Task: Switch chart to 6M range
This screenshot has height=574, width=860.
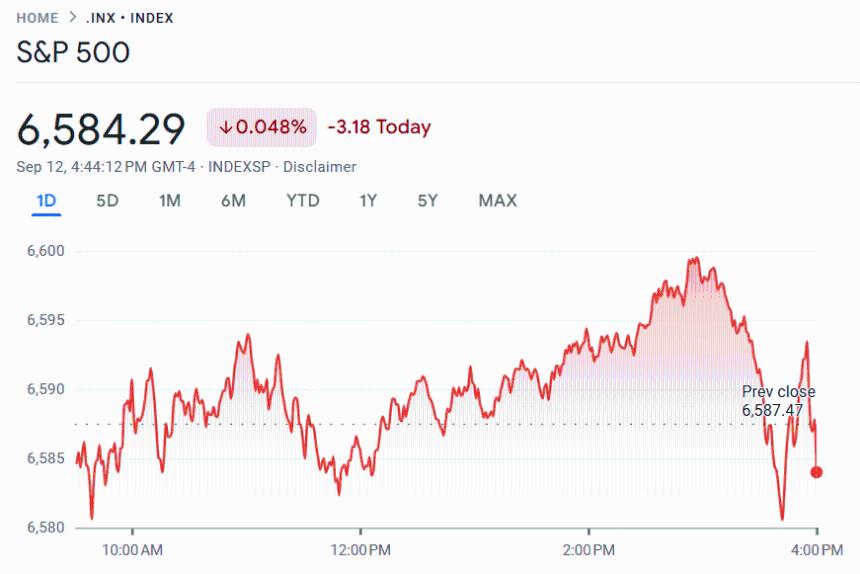Action: tap(233, 201)
